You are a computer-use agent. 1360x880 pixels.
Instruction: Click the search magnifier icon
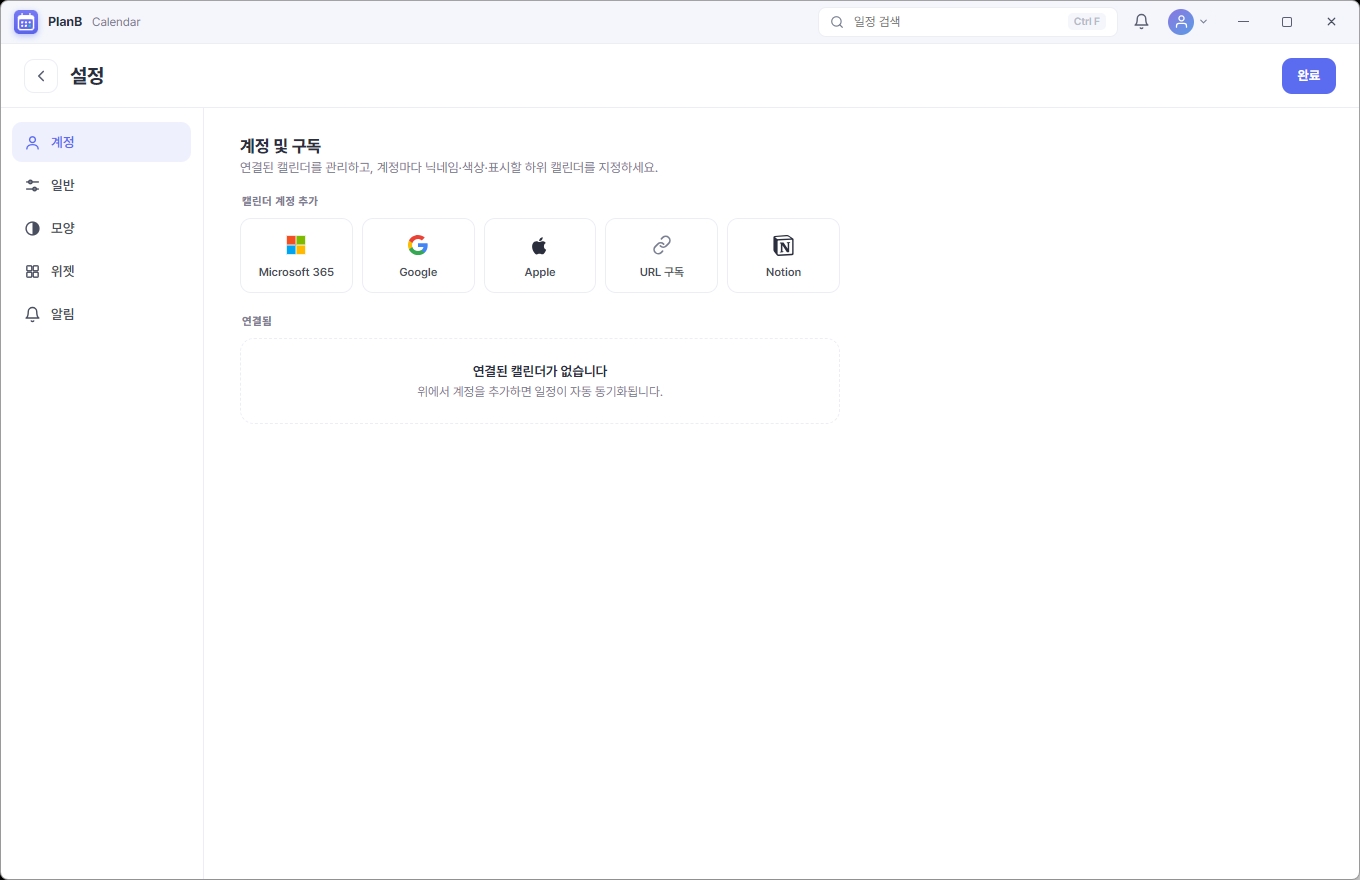(x=837, y=22)
